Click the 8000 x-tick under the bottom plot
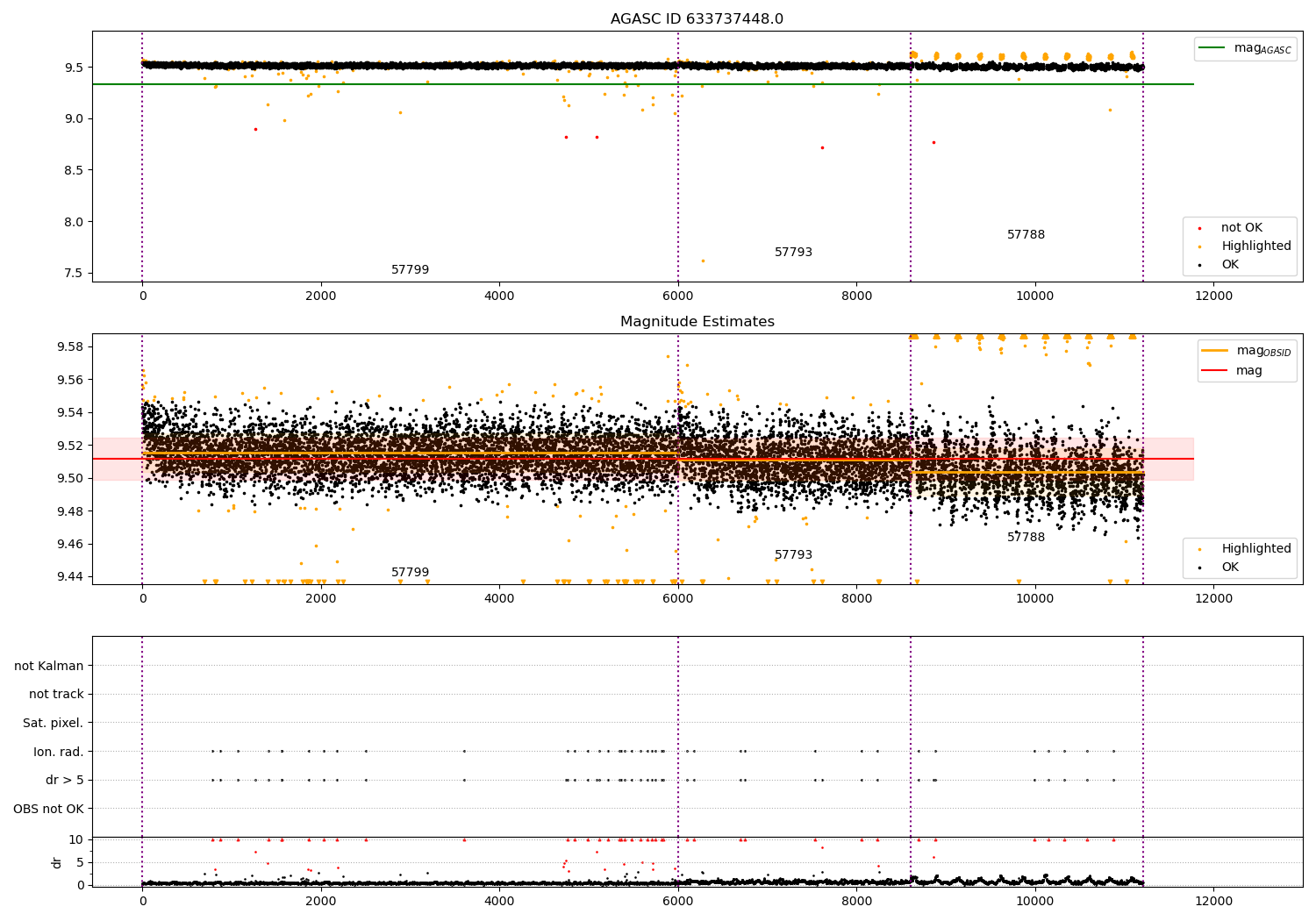 856,902
